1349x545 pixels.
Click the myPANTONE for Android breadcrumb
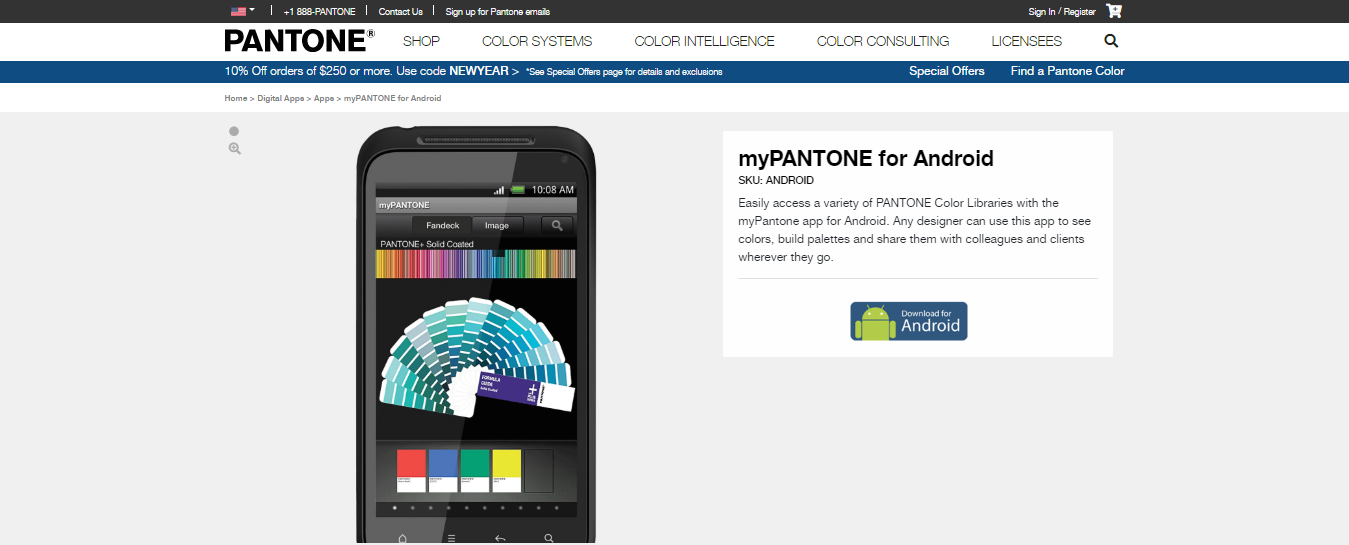click(x=393, y=98)
